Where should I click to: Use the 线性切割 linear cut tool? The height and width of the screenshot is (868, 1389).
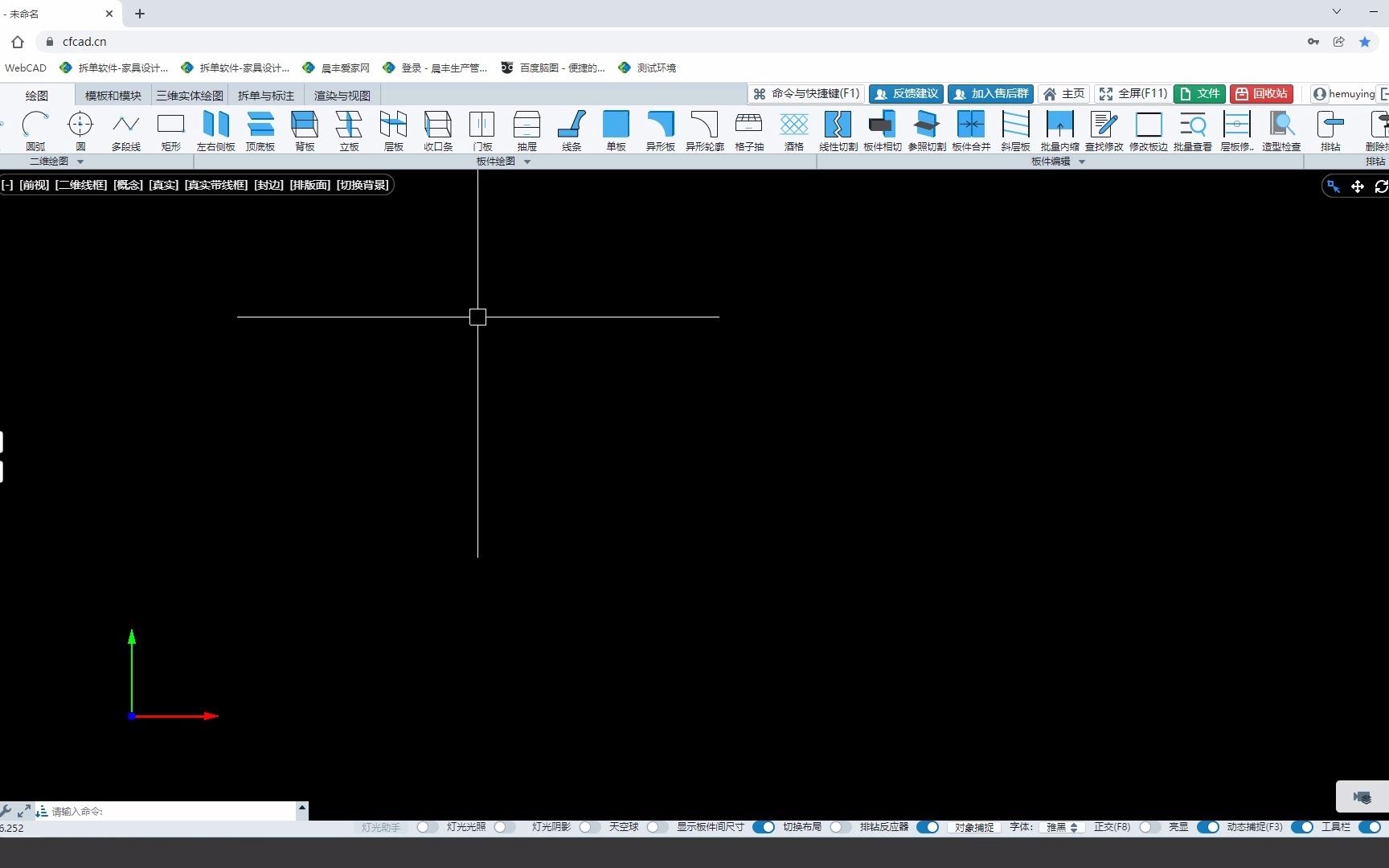(838, 130)
